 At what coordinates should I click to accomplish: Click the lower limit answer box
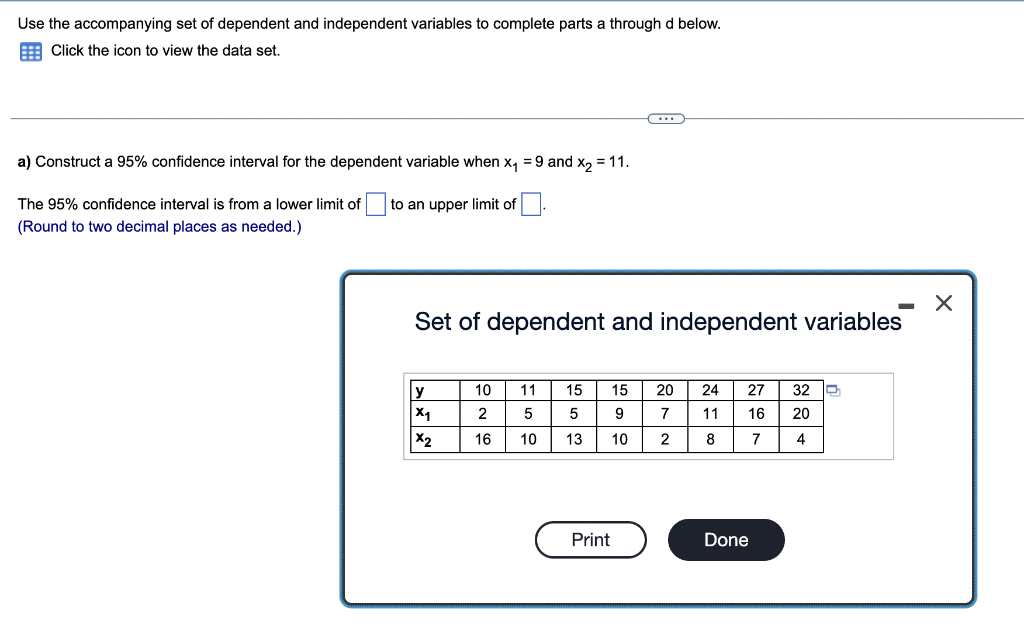tap(375, 204)
